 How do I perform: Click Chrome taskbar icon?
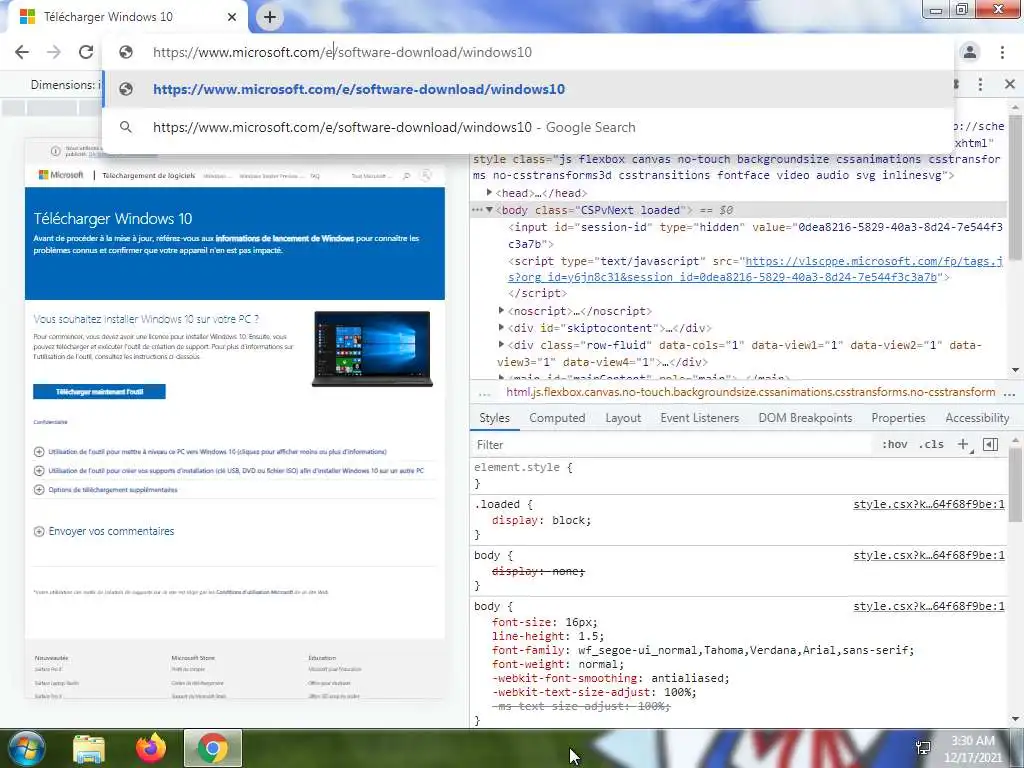pos(213,748)
